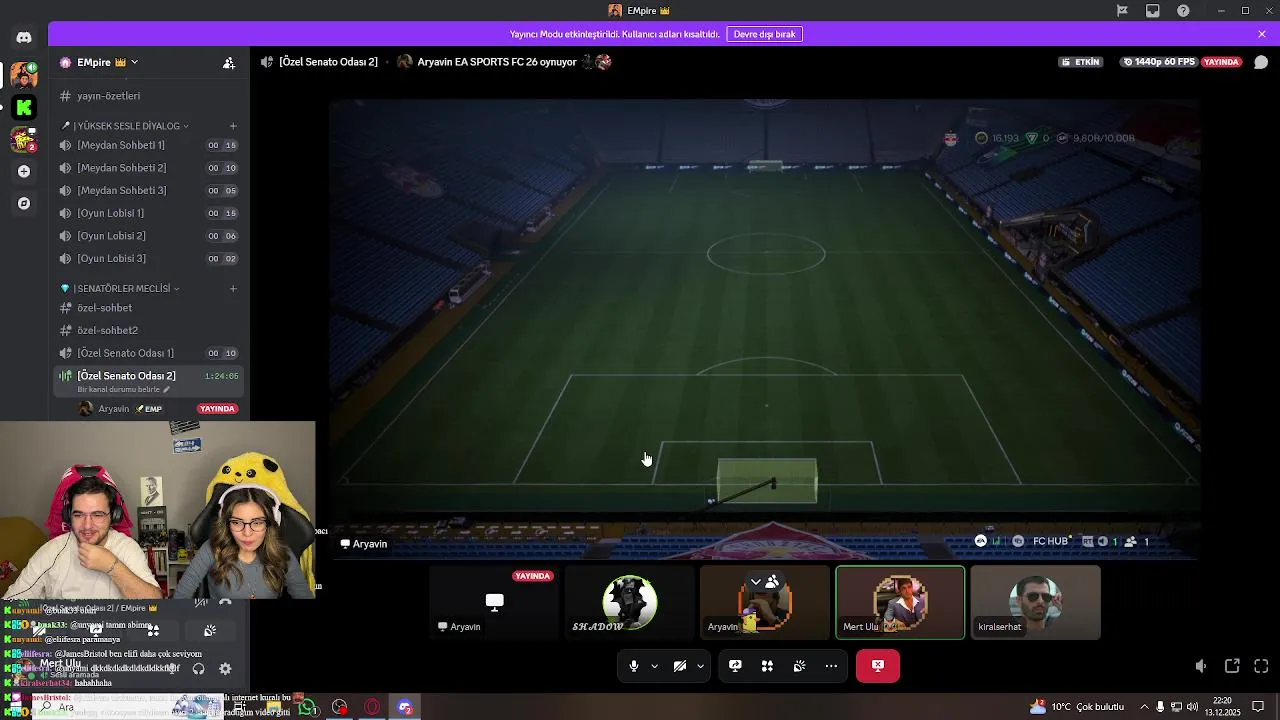Collapse participants chevron above Aryavin tile
The height and width of the screenshot is (720, 1280).
click(756, 582)
